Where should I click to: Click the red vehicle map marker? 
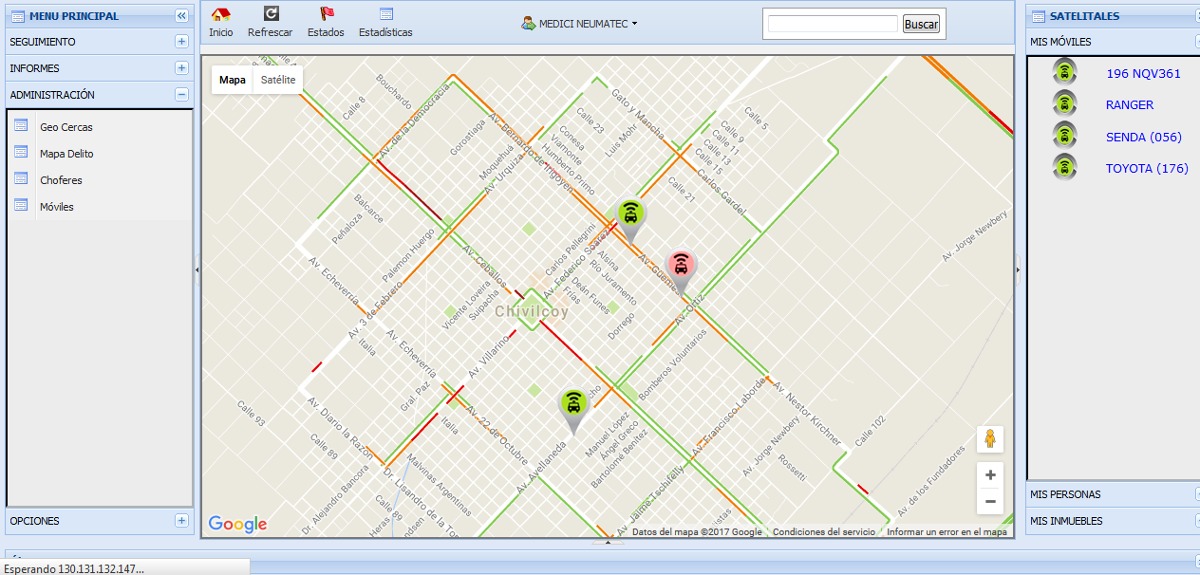(681, 271)
